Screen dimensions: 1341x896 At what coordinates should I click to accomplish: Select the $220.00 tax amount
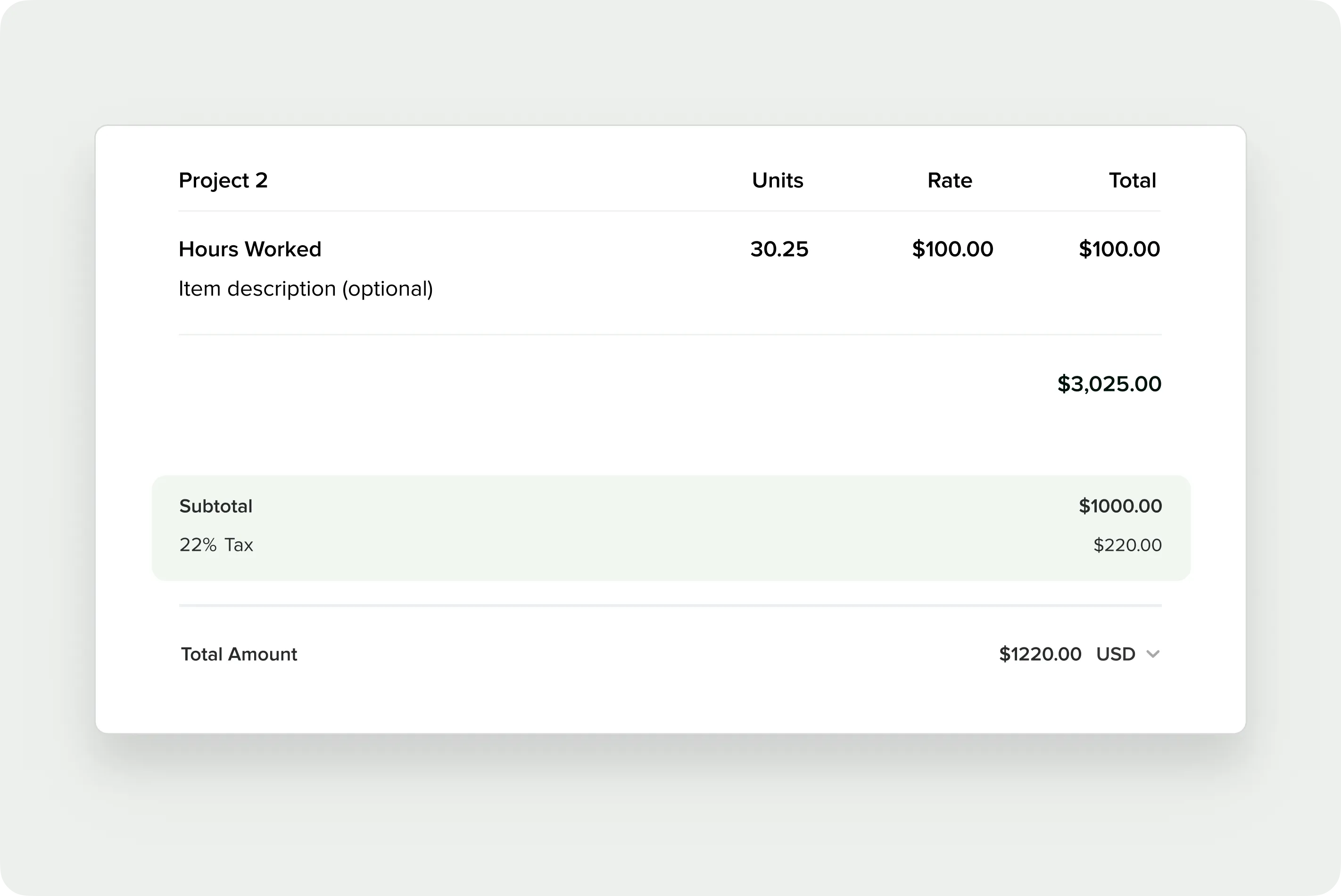tap(1127, 545)
